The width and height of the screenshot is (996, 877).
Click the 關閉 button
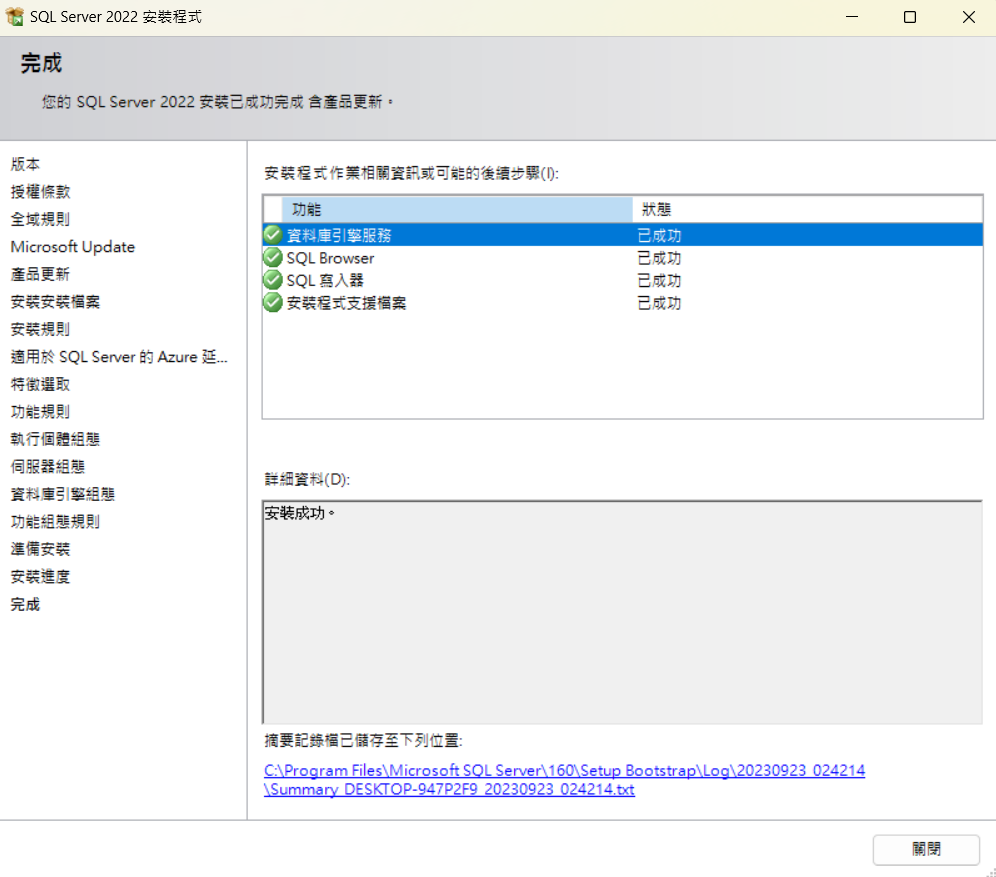click(926, 849)
